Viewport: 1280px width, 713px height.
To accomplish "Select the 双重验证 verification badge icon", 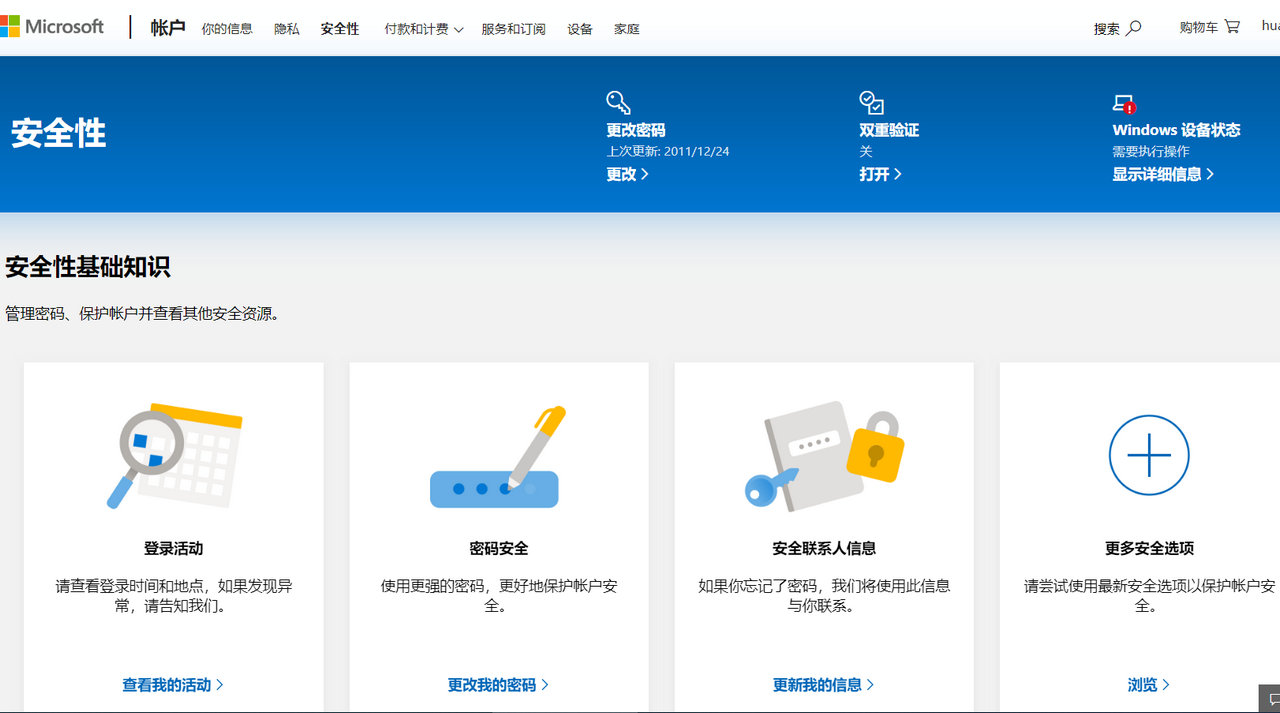I will point(870,101).
